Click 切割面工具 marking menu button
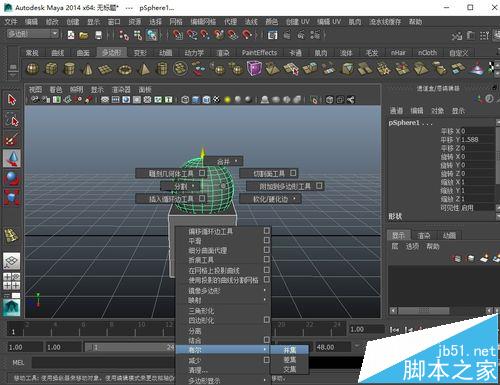Screen dimensions: 500x385 coord(269,173)
